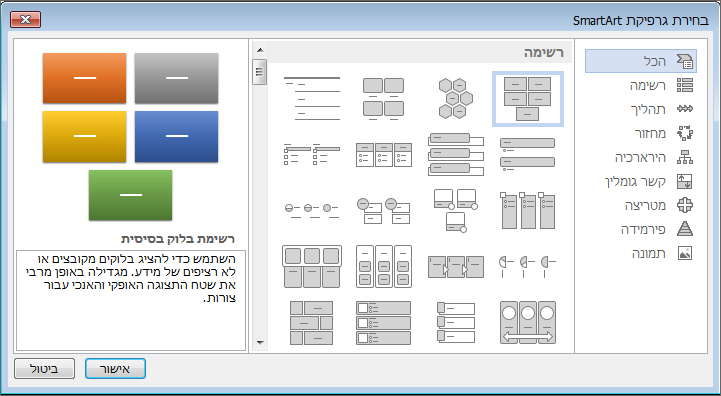Pick the selected Basic Block List layout thumbnail

click(x=527, y=98)
